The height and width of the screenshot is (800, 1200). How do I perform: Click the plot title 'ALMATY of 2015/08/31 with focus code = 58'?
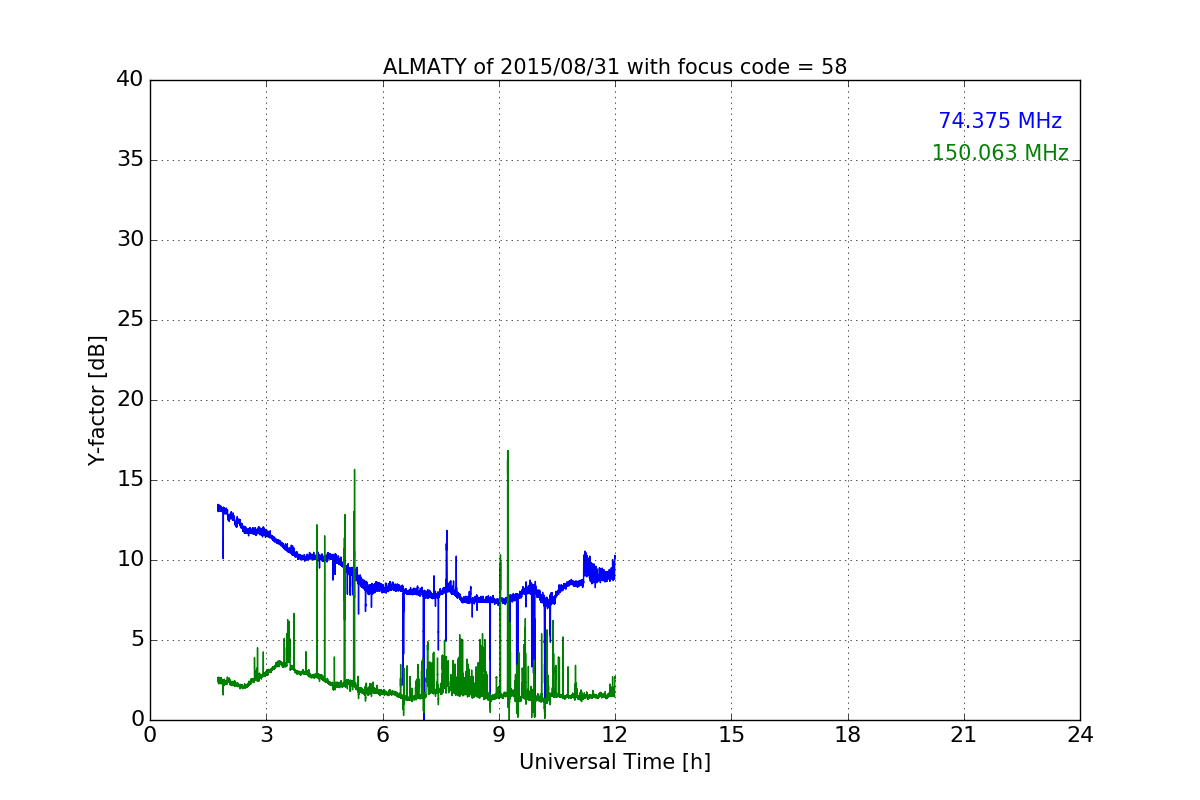coord(615,67)
